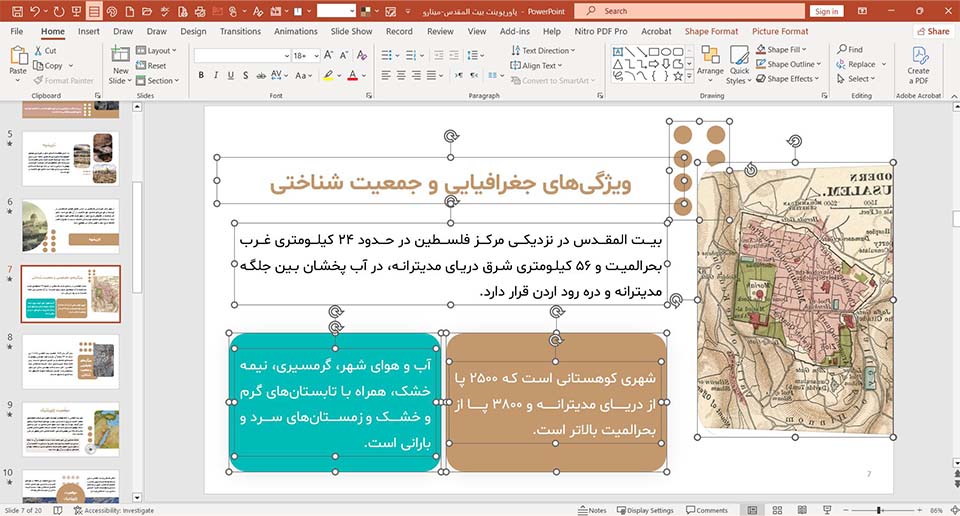This screenshot has height=516, width=960.
Task: Click the Sign in button
Action: click(827, 11)
